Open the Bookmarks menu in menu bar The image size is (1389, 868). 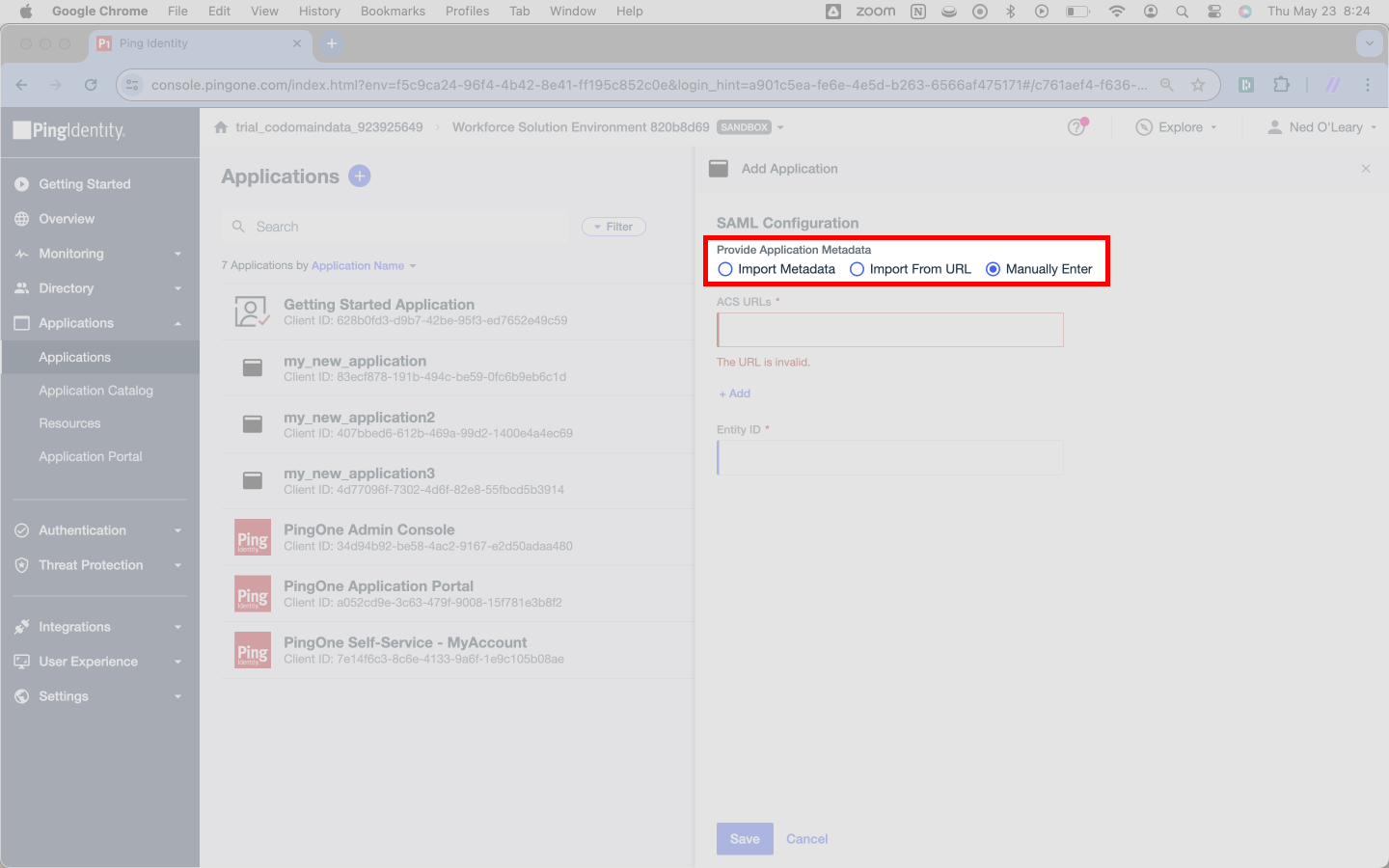393,11
